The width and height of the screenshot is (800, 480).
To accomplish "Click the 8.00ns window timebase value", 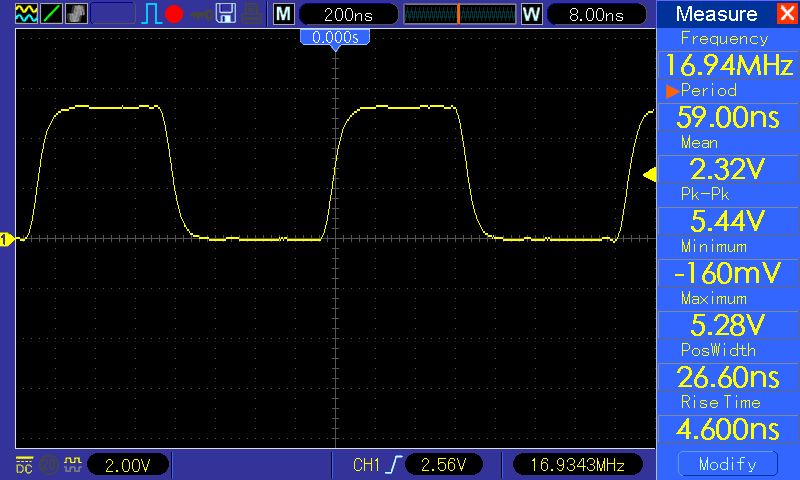I will (x=596, y=15).
